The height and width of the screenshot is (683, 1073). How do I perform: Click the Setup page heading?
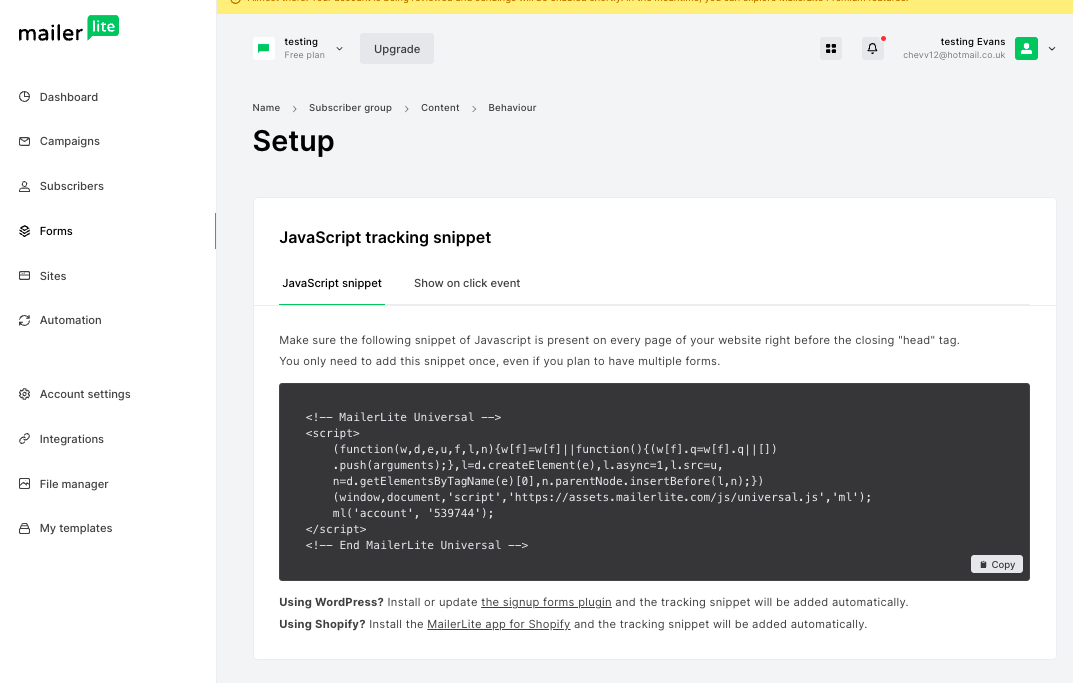tap(294, 141)
